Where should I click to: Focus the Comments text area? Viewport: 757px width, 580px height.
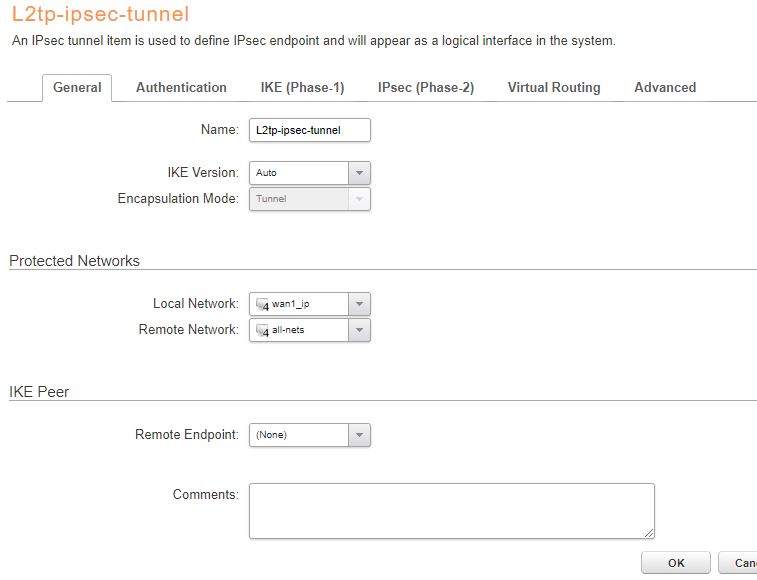tap(450, 510)
